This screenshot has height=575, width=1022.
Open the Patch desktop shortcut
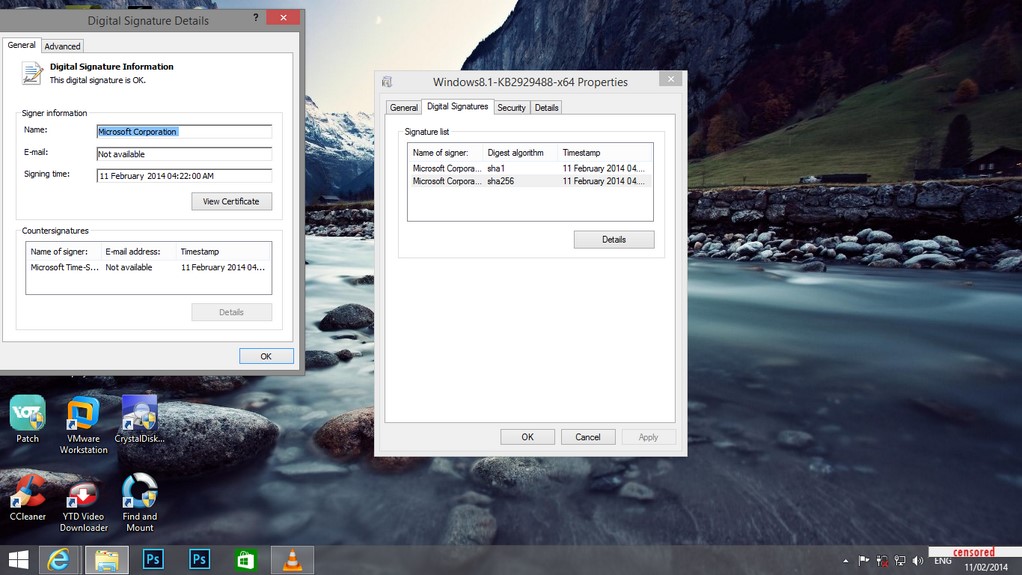click(x=27, y=419)
